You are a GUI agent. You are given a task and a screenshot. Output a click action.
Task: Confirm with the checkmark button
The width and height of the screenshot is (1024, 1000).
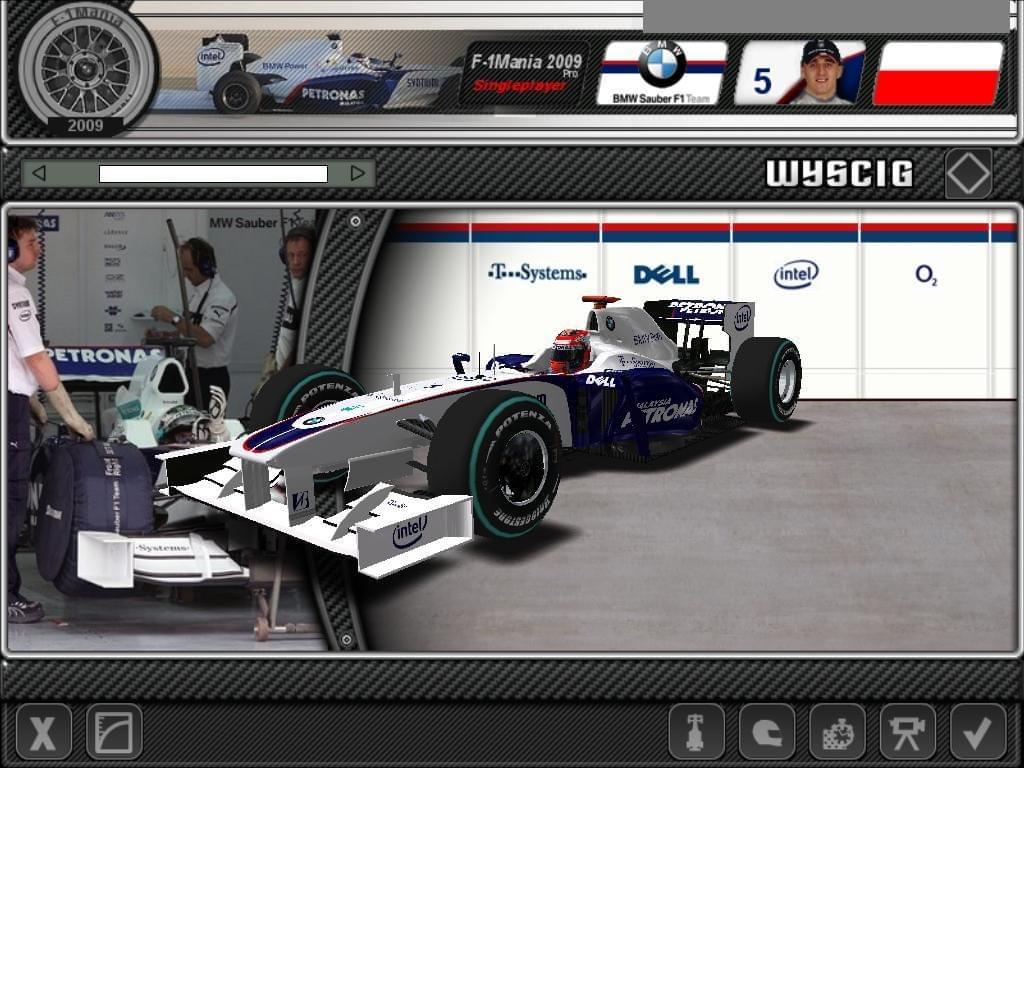[x=978, y=732]
